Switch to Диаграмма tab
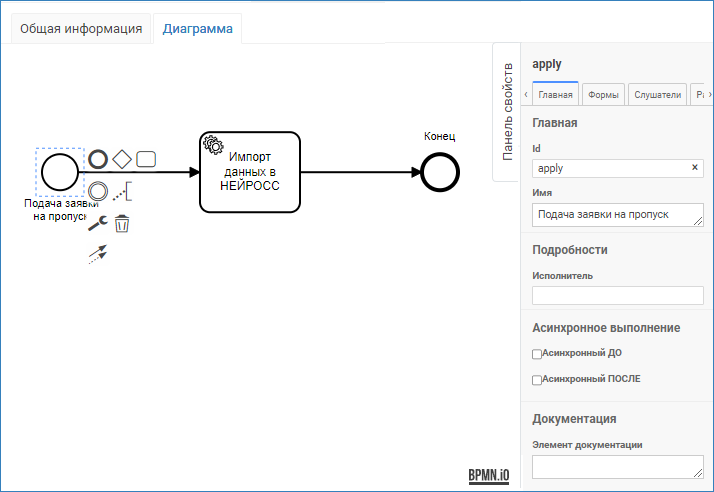714x492 pixels. tap(198, 29)
